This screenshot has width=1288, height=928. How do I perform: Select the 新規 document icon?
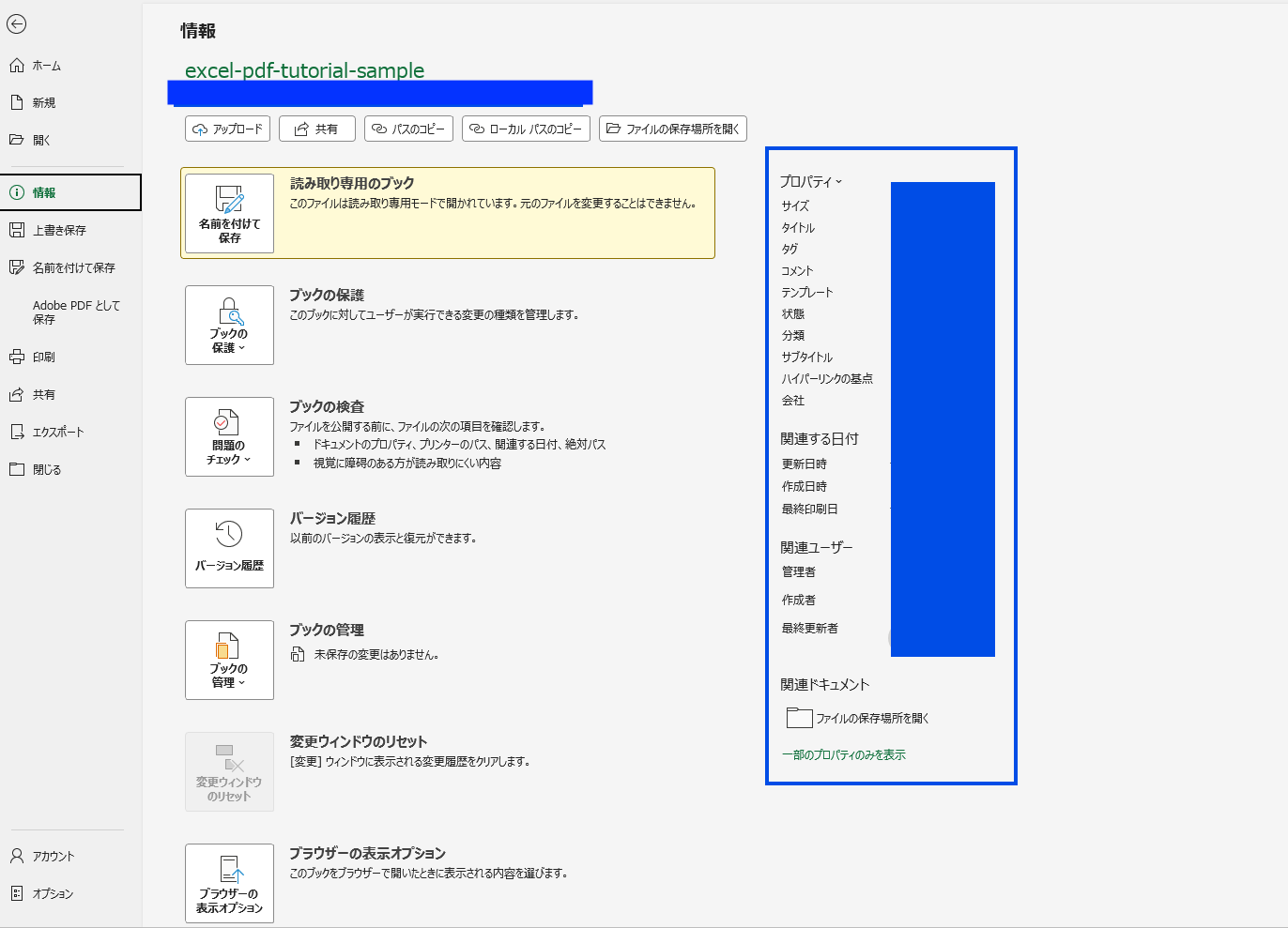tap(17, 102)
